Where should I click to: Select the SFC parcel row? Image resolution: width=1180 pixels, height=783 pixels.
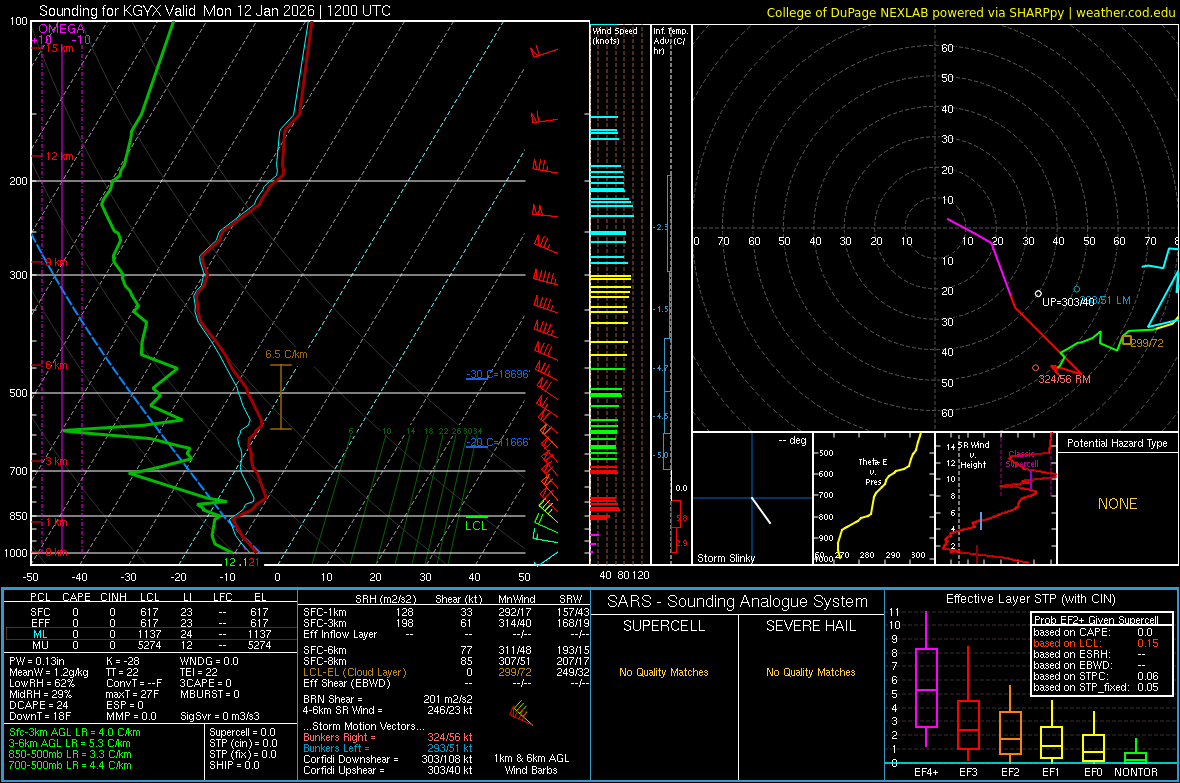[150, 612]
